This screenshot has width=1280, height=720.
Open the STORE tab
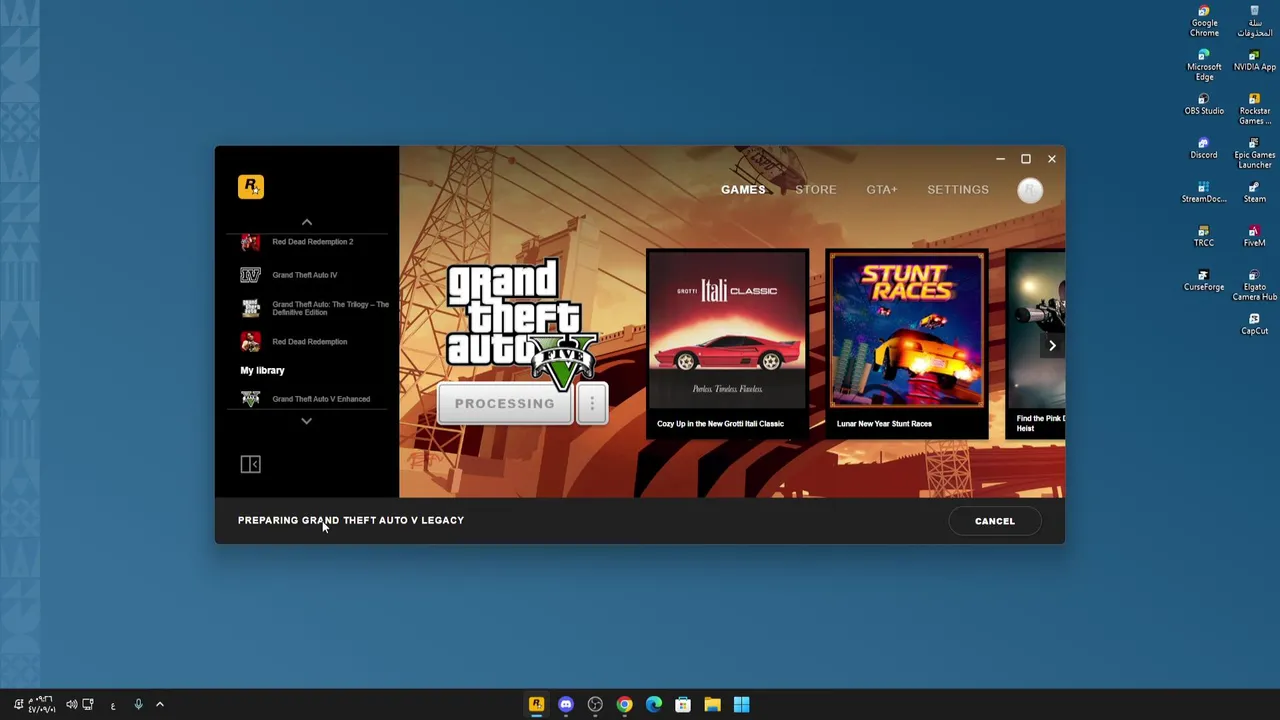816,189
